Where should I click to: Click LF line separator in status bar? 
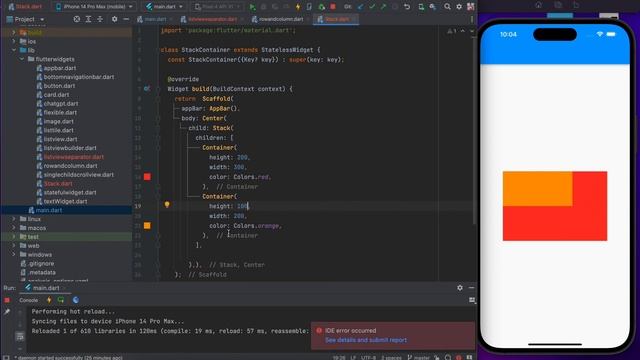(x=353, y=358)
